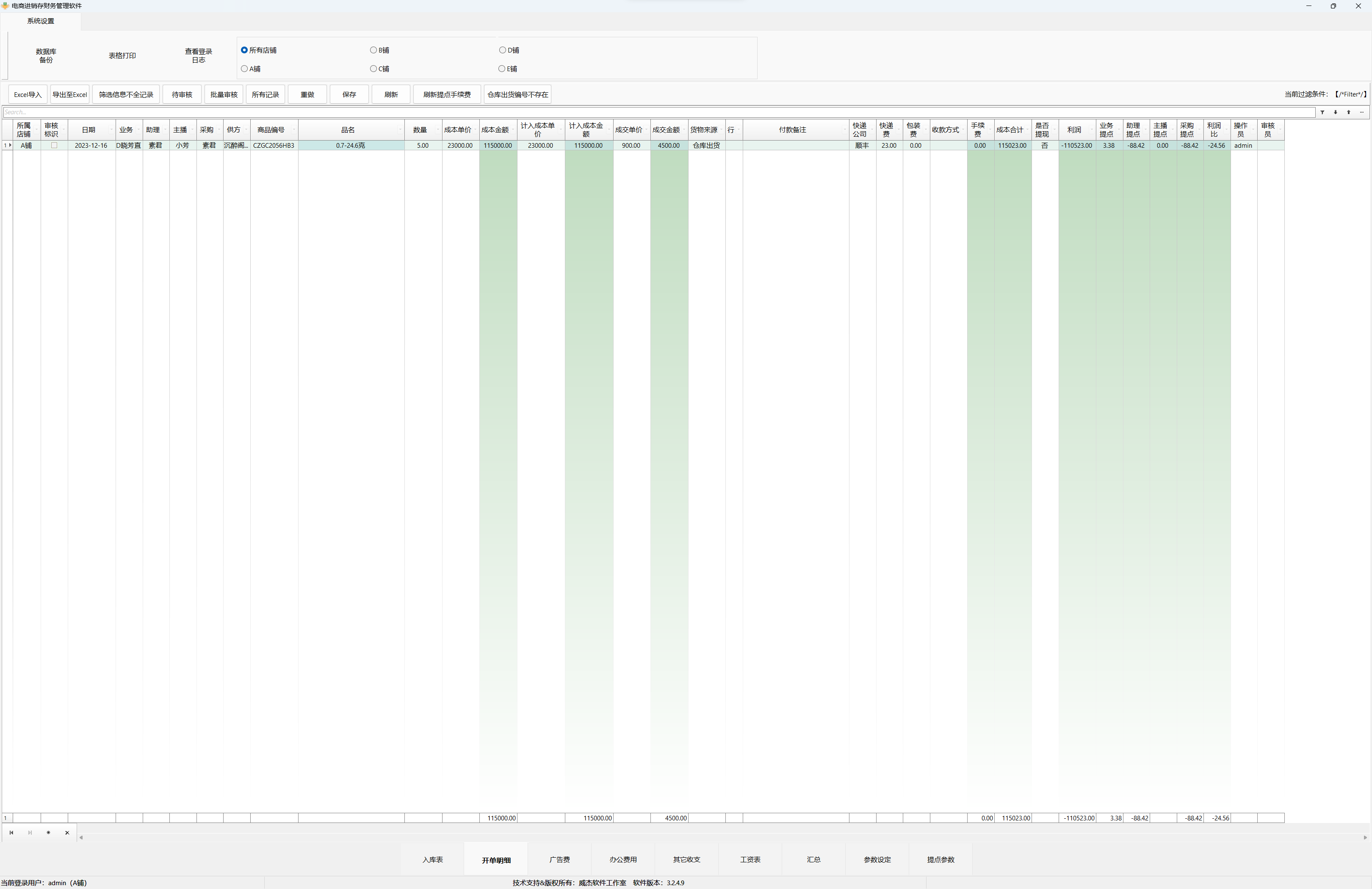Switch to the 提点参数 tab
The width and height of the screenshot is (1372, 889).
pyautogui.click(x=941, y=860)
